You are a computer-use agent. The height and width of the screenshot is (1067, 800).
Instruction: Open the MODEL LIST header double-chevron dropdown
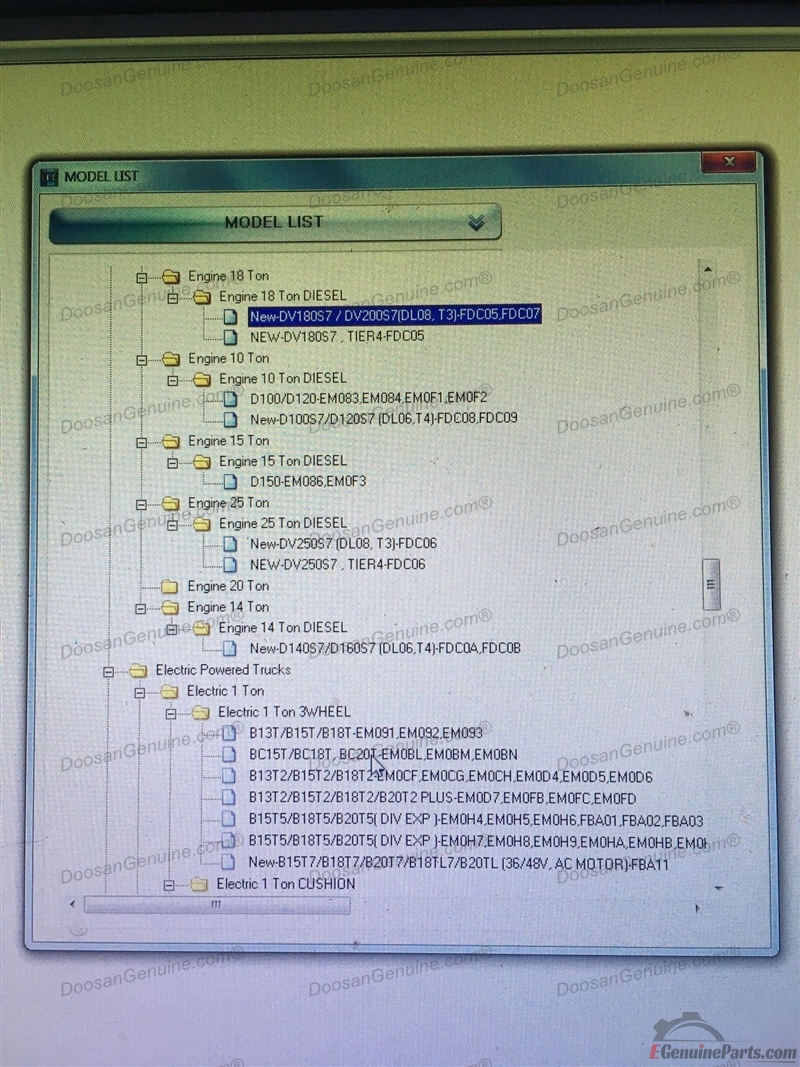click(476, 223)
